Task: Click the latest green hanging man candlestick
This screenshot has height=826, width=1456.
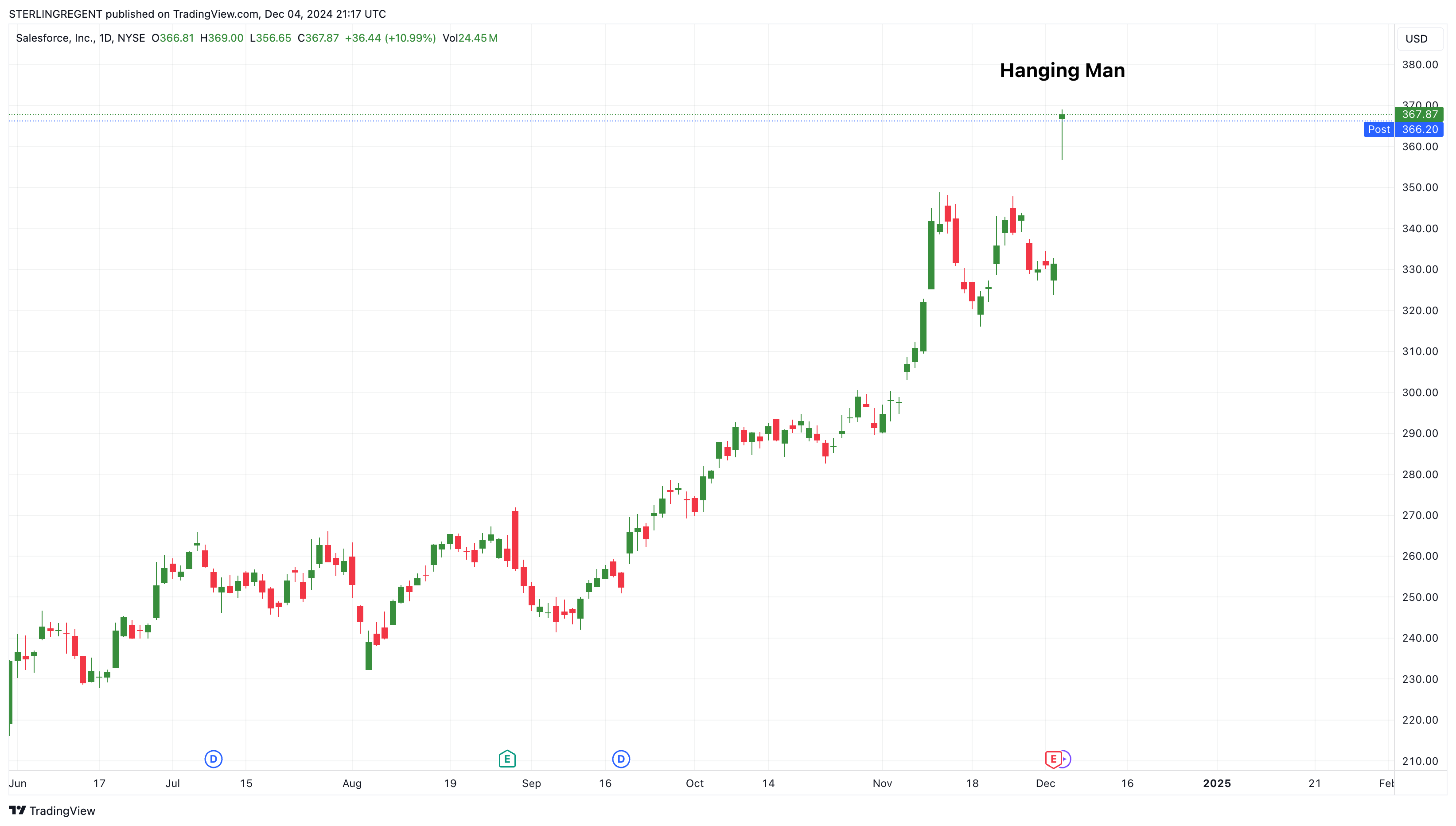Action: (1062, 134)
